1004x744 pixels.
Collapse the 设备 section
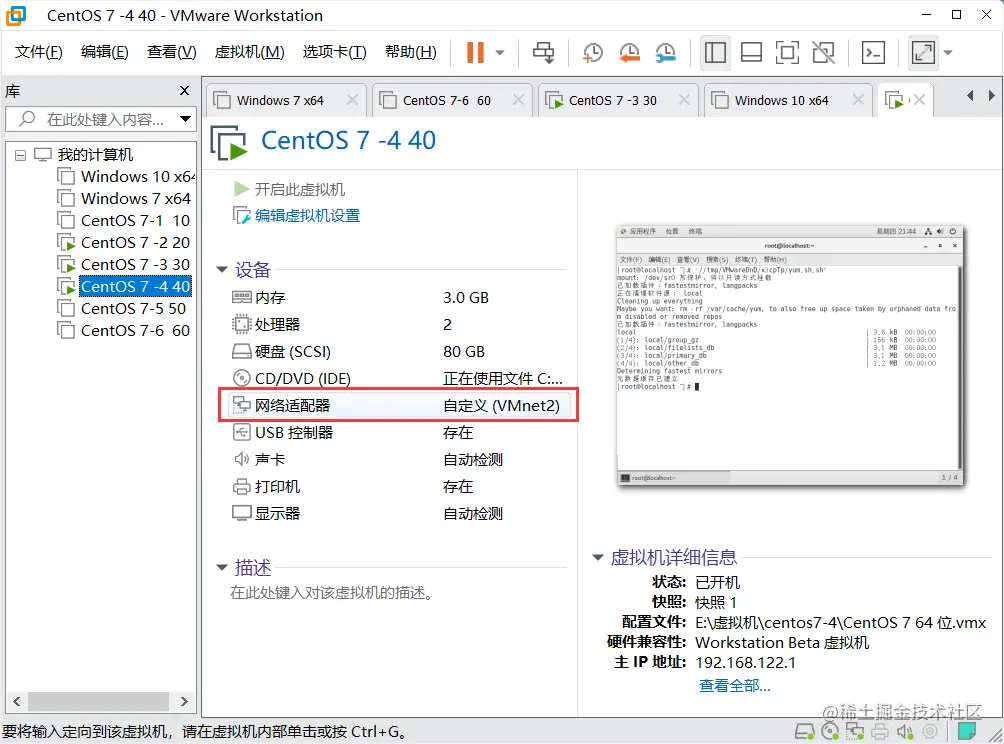coord(222,269)
